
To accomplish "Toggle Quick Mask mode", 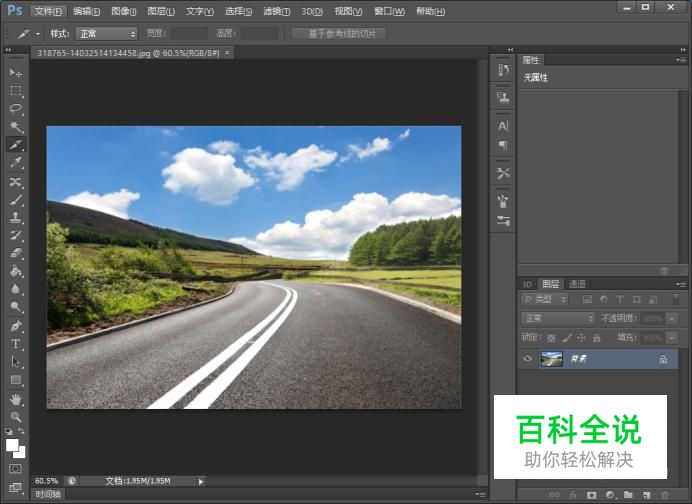I will pos(15,469).
